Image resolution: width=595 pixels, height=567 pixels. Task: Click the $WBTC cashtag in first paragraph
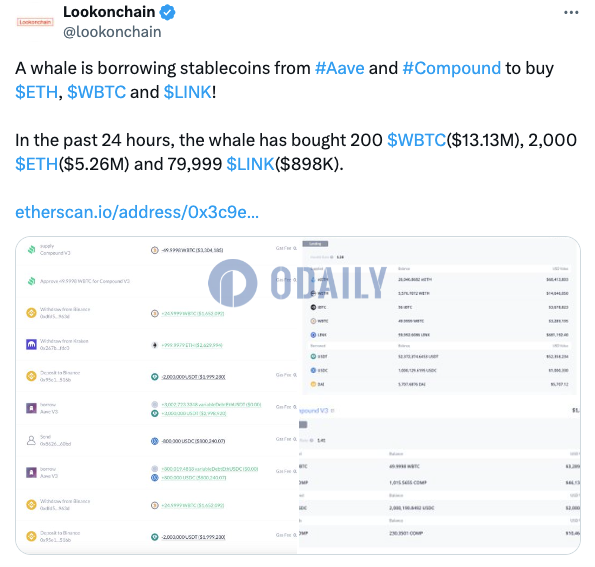pos(96,92)
